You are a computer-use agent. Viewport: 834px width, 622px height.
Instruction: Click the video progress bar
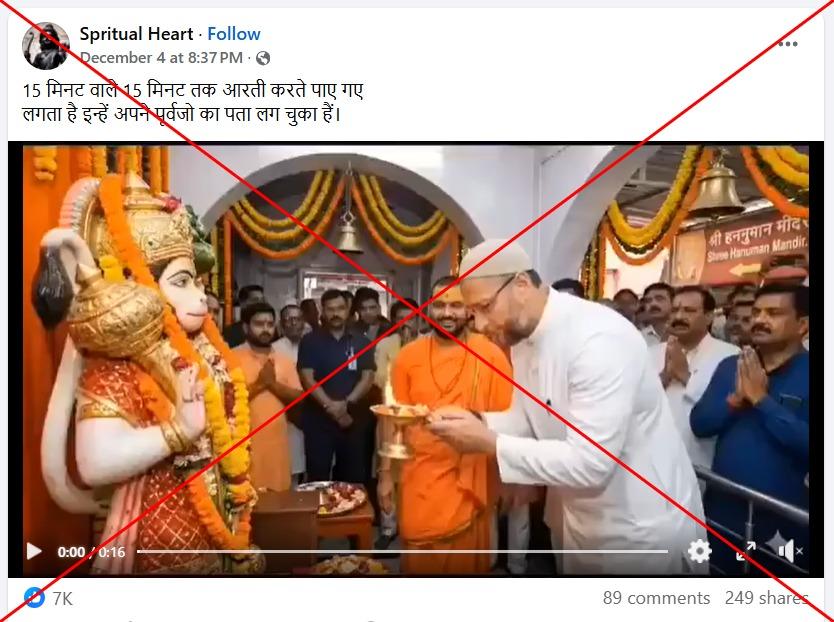pos(402,552)
